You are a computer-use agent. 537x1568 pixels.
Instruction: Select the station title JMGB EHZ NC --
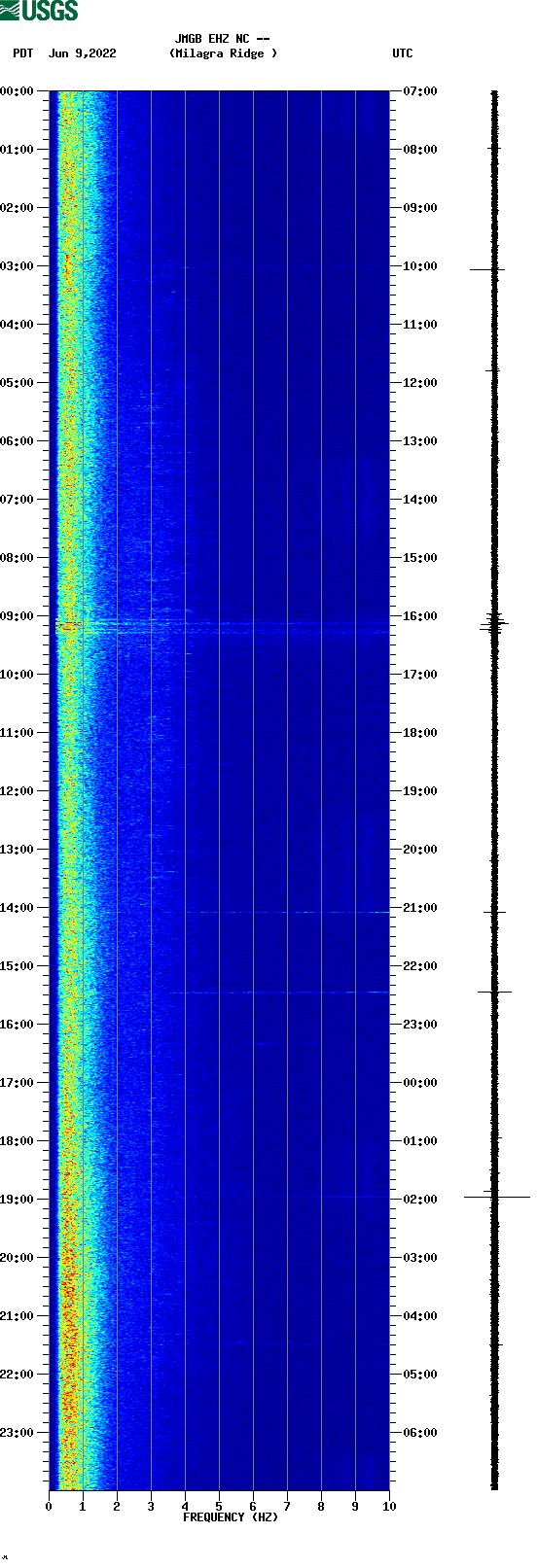(x=222, y=39)
